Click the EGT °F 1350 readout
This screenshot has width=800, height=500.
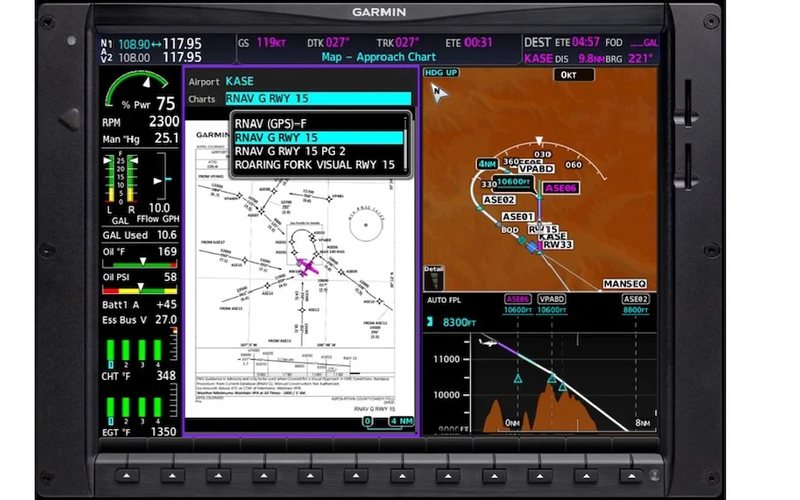(x=140, y=432)
